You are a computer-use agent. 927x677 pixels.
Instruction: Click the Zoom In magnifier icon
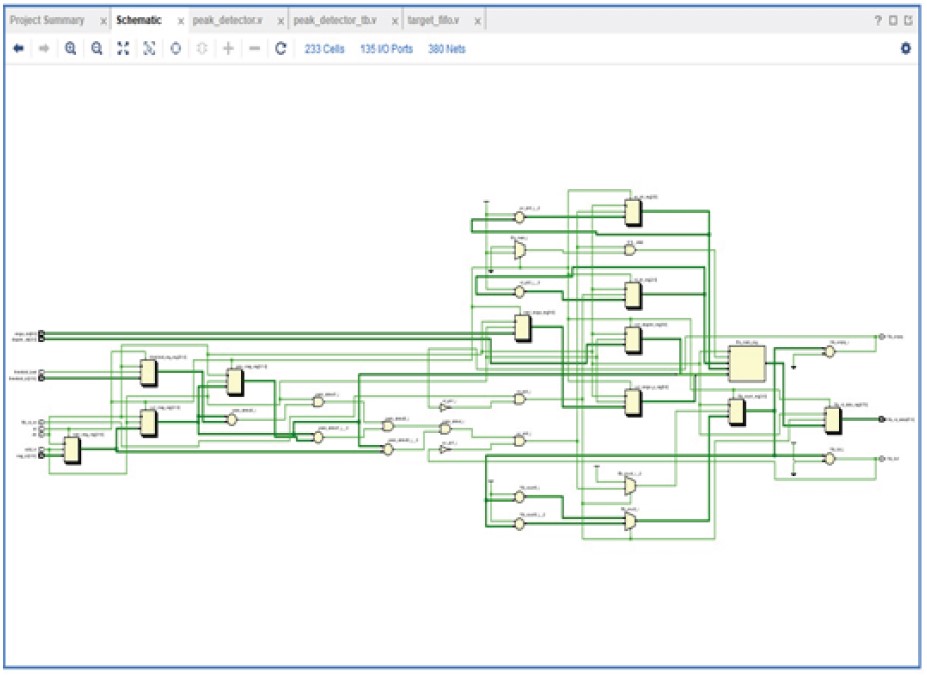pyautogui.click(x=71, y=49)
